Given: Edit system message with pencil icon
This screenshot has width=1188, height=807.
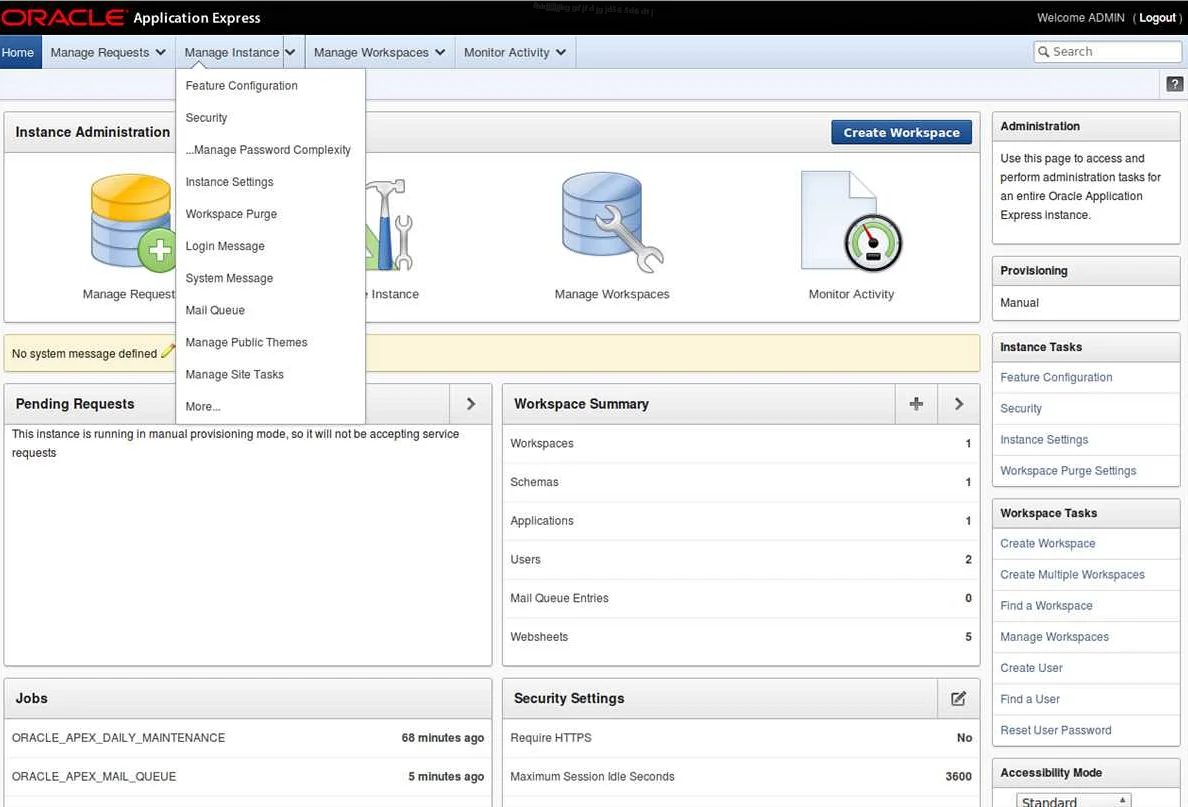Looking at the screenshot, I should (x=168, y=352).
